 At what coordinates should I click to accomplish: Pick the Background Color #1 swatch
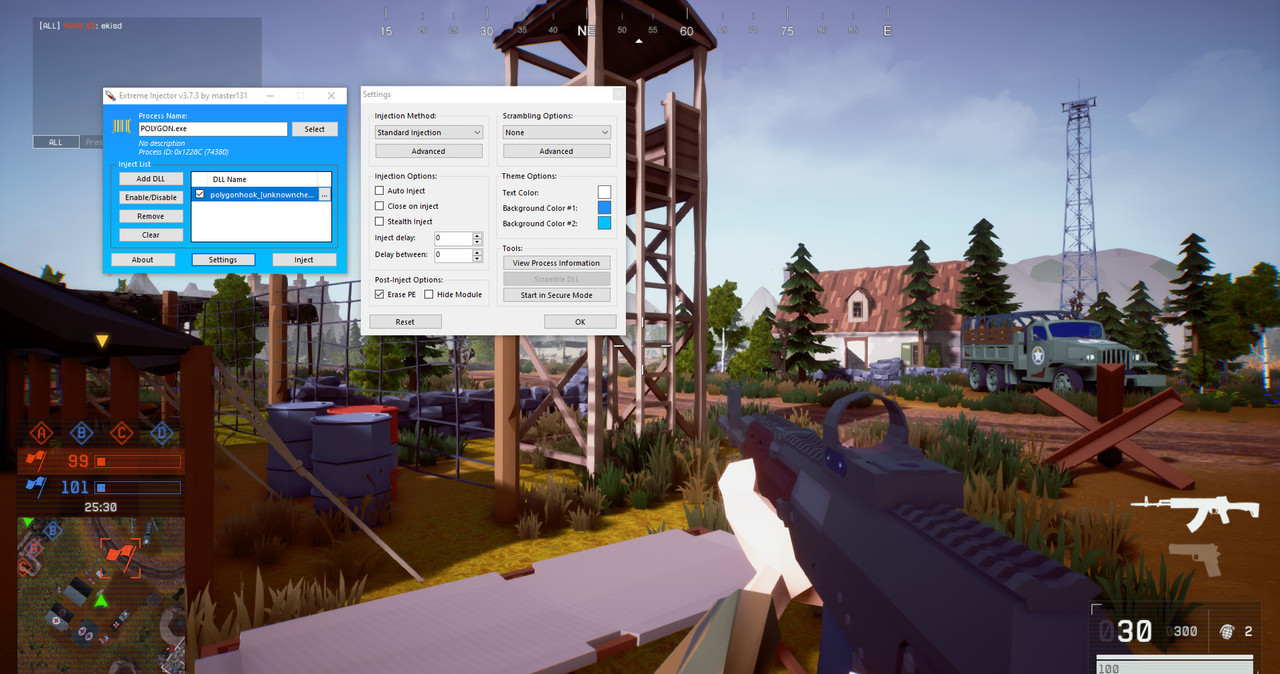[x=604, y=208]
